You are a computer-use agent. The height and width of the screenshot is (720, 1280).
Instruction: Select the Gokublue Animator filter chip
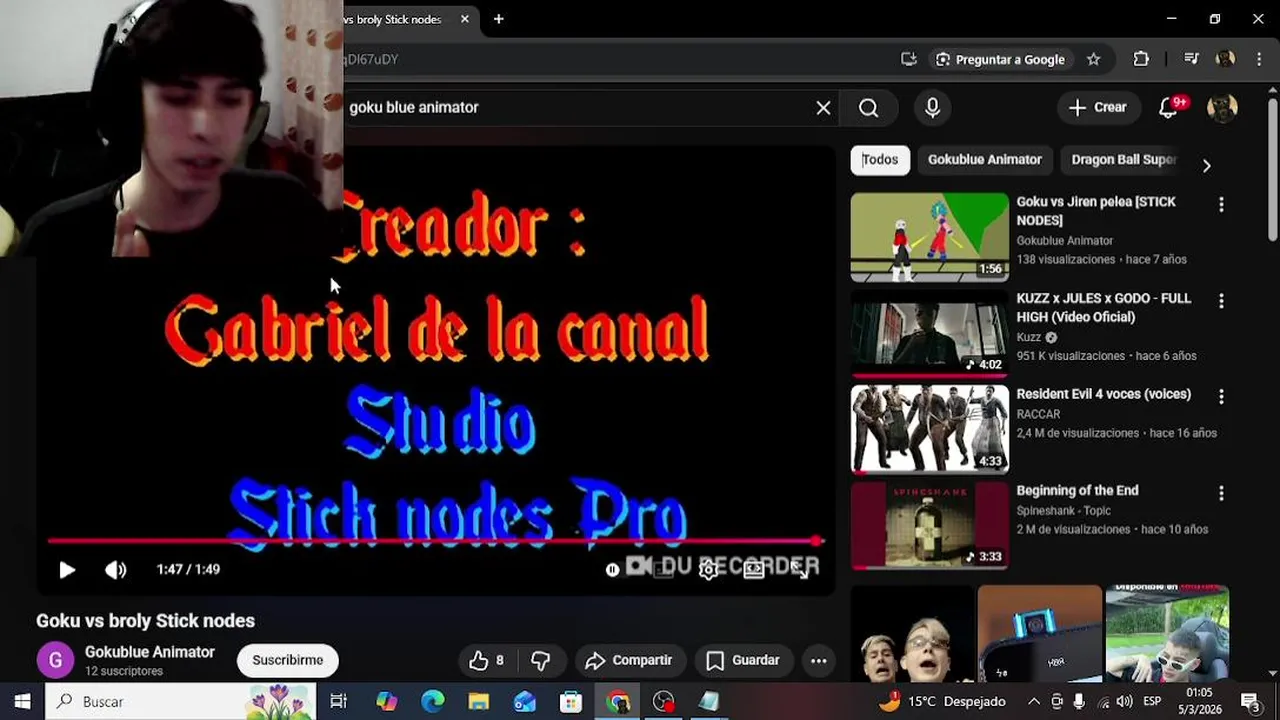(x=985, y=160)
